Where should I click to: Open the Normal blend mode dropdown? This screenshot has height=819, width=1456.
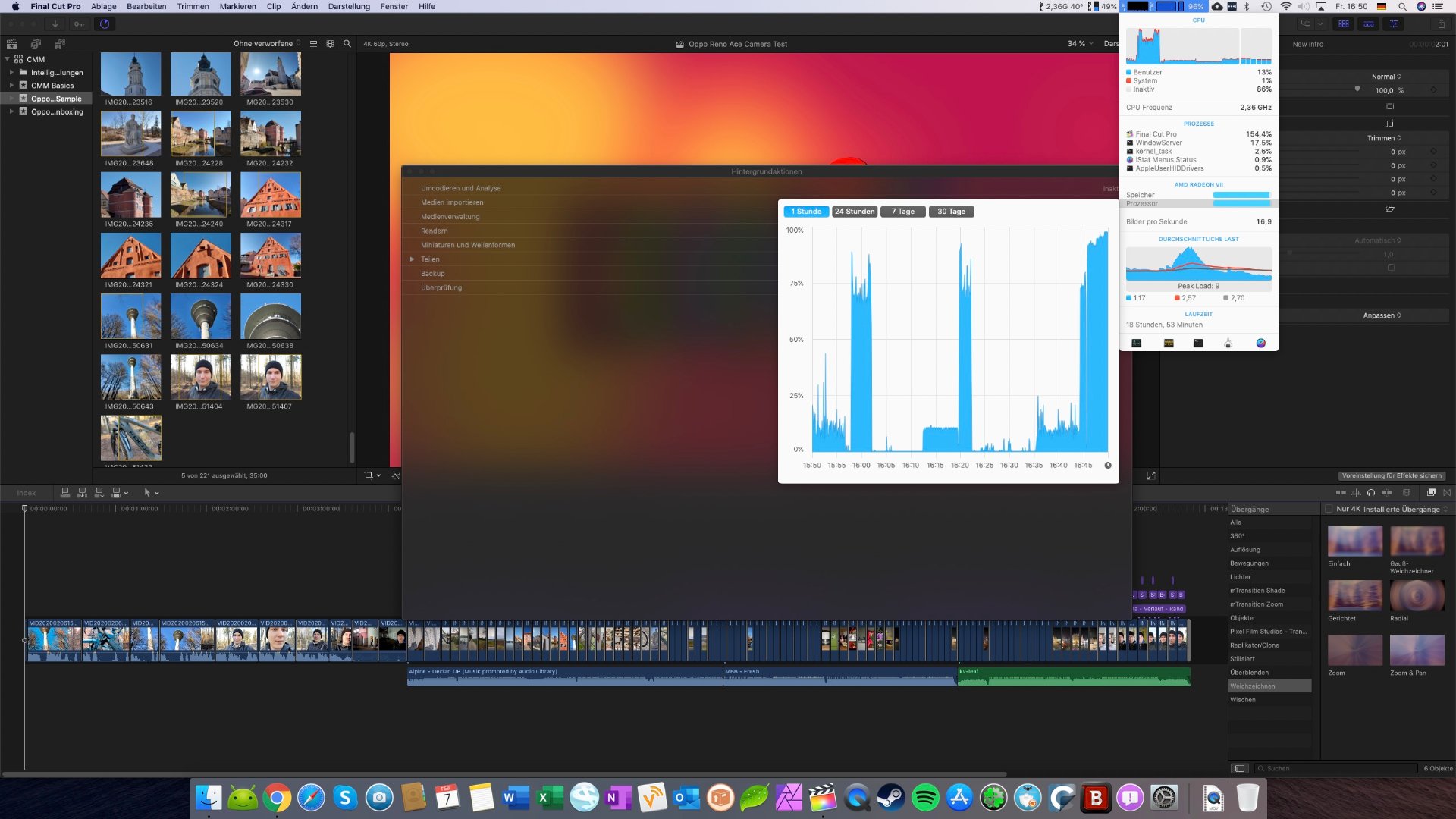(x=1386, y=77)
